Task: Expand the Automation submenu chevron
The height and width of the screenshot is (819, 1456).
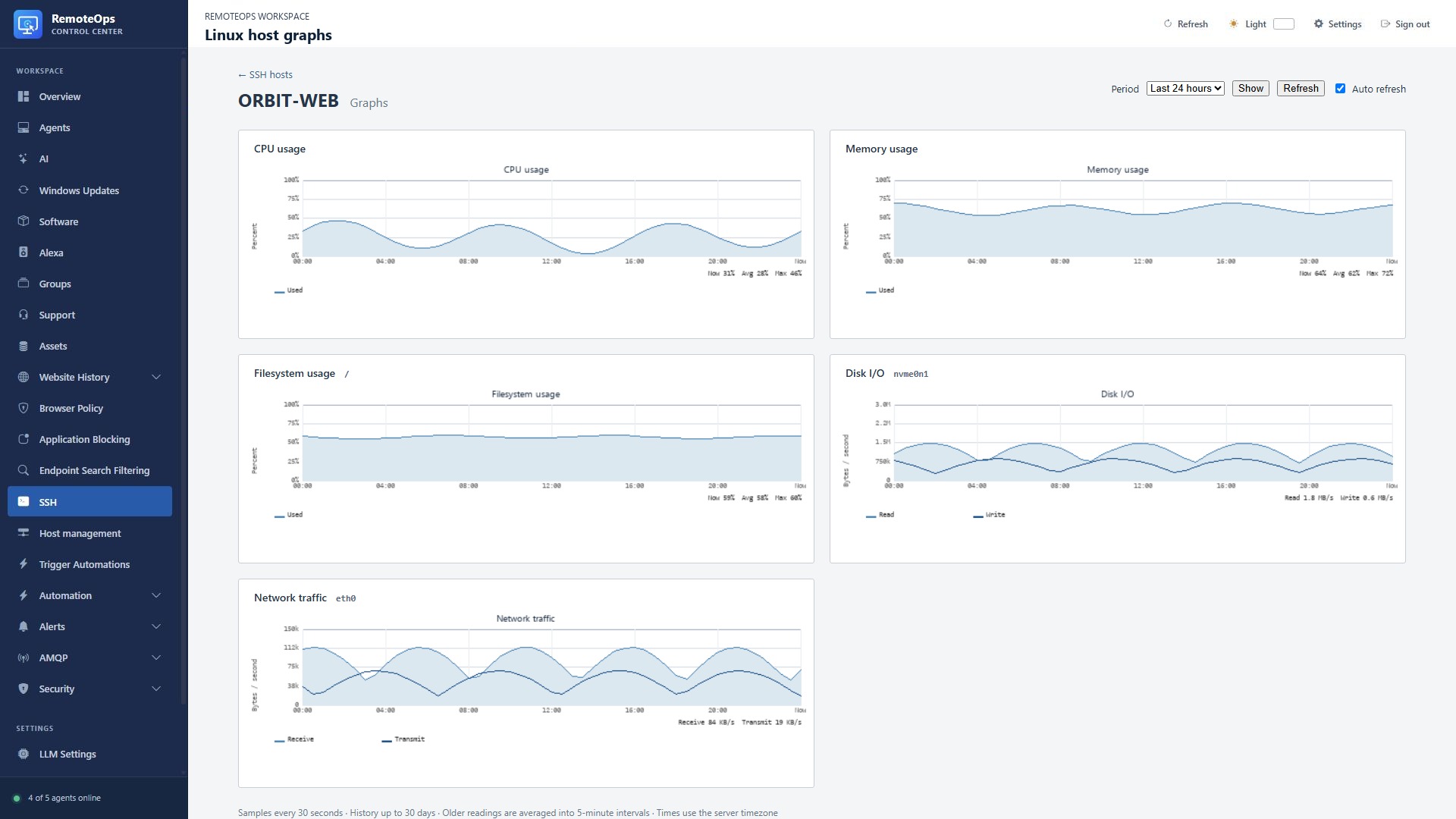Action: click(x=156, y=595)
